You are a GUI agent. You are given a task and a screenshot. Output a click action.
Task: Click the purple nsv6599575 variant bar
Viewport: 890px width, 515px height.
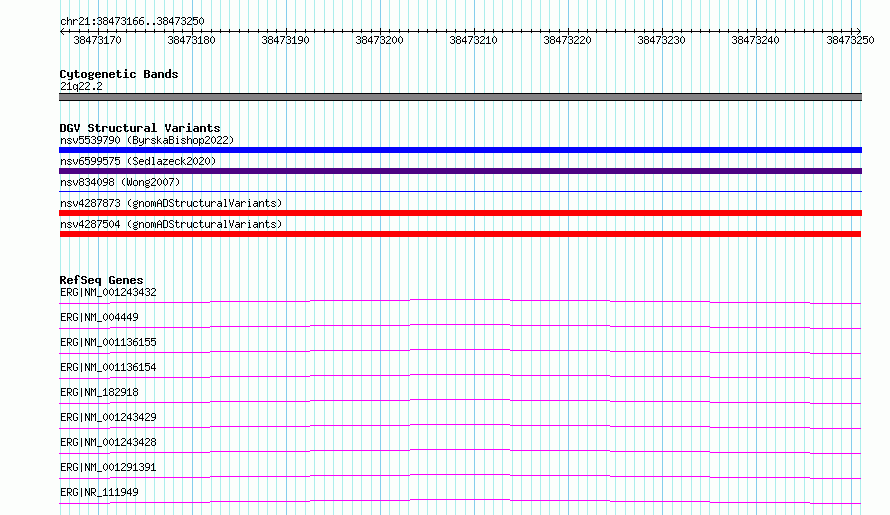click(x=460, y=171)
